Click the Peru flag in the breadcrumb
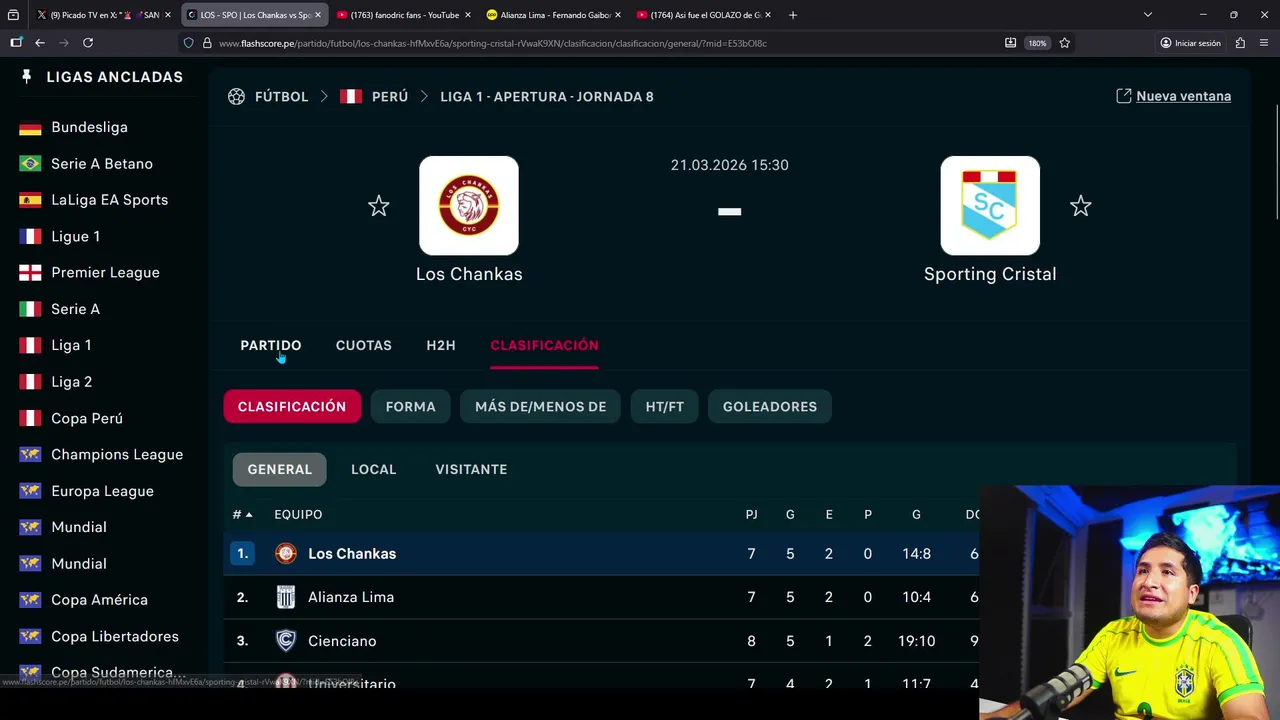 [x=351, y=97]
